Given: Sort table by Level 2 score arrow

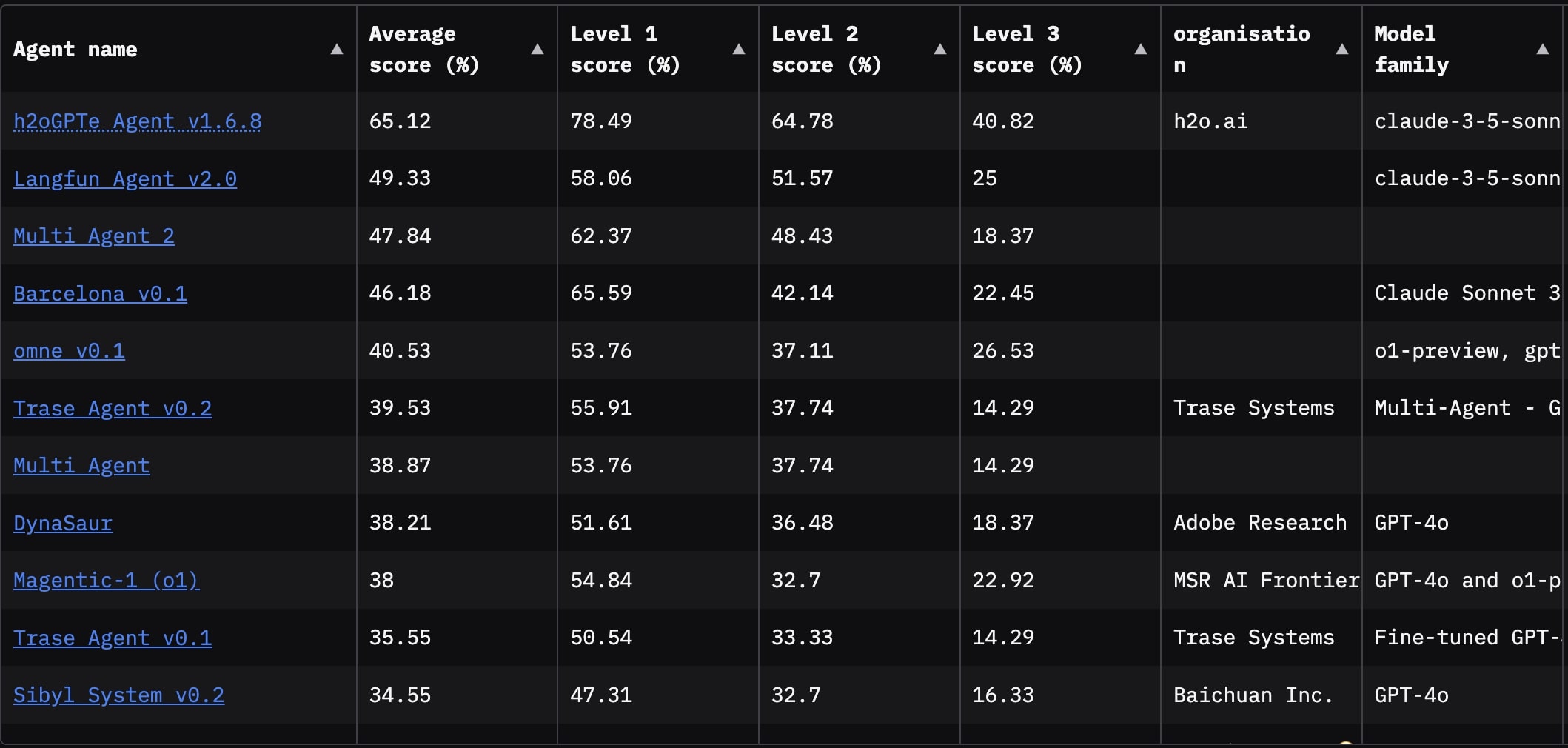Looking at the screenshot, I should point(939,50).
